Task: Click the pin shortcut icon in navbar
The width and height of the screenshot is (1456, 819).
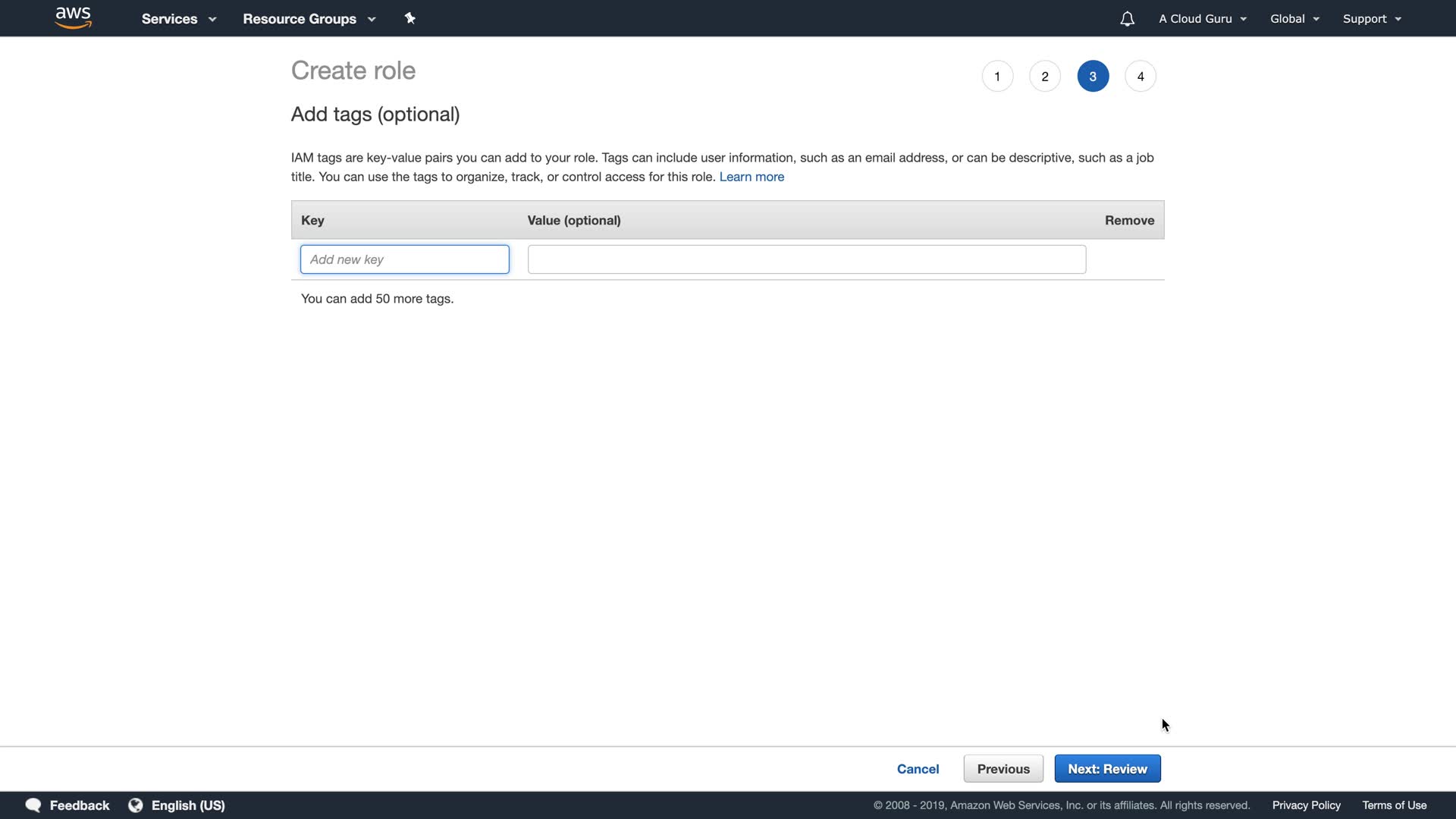Action: coord(409,18)
